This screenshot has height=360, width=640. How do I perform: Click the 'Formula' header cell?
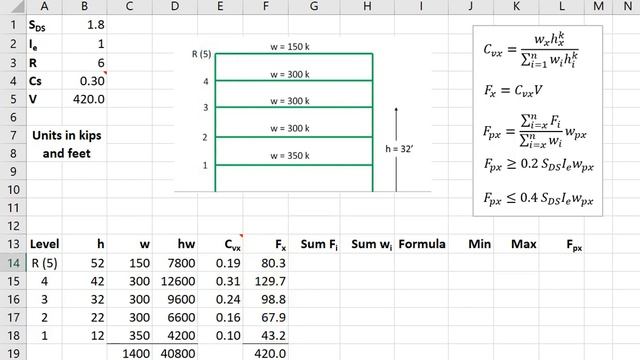point(422,244)
